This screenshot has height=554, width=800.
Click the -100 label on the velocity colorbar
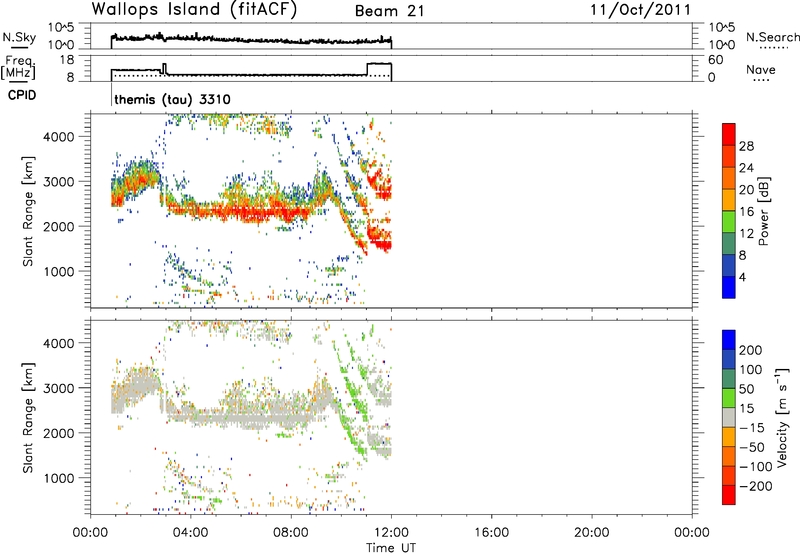point(756,467)
